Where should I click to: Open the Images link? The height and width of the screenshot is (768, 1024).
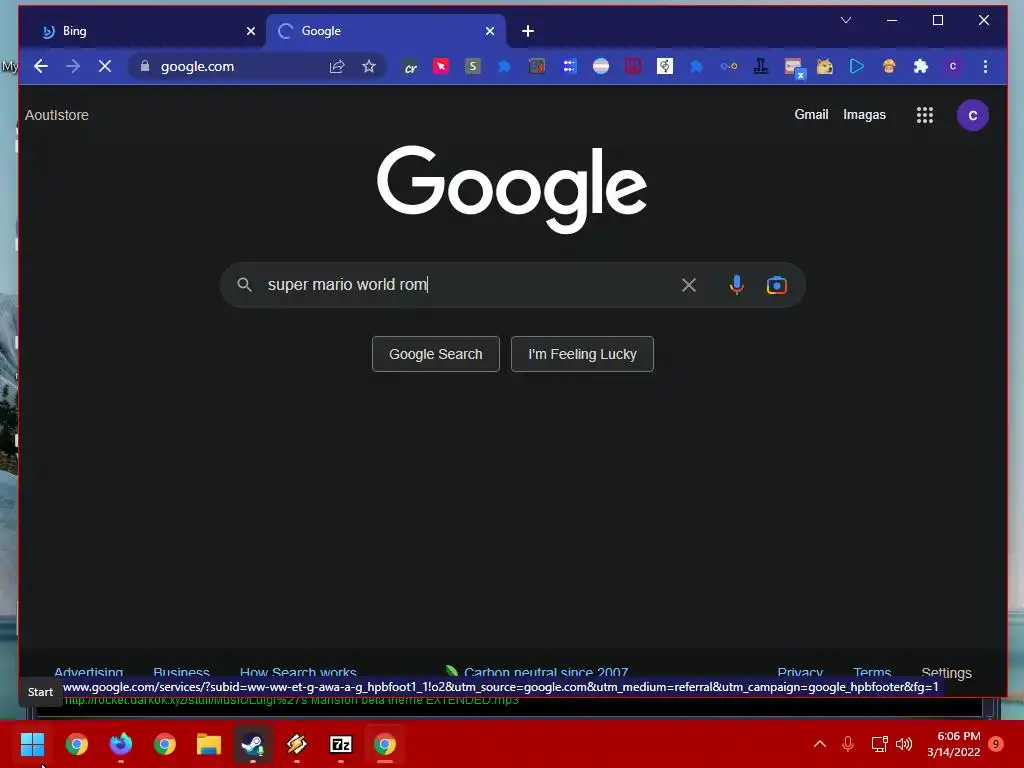tap(864, 114)
